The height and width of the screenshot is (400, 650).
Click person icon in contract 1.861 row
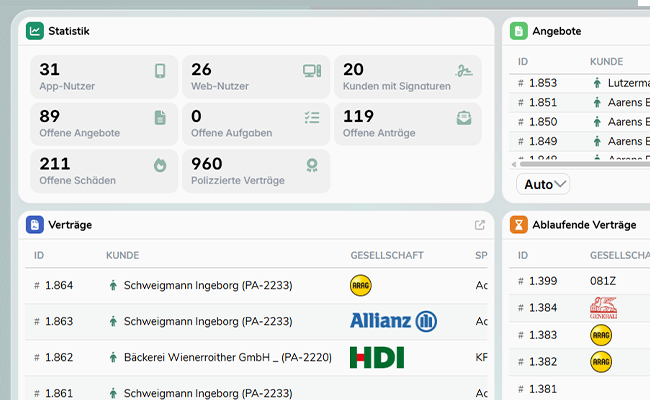tap(113, 393)
